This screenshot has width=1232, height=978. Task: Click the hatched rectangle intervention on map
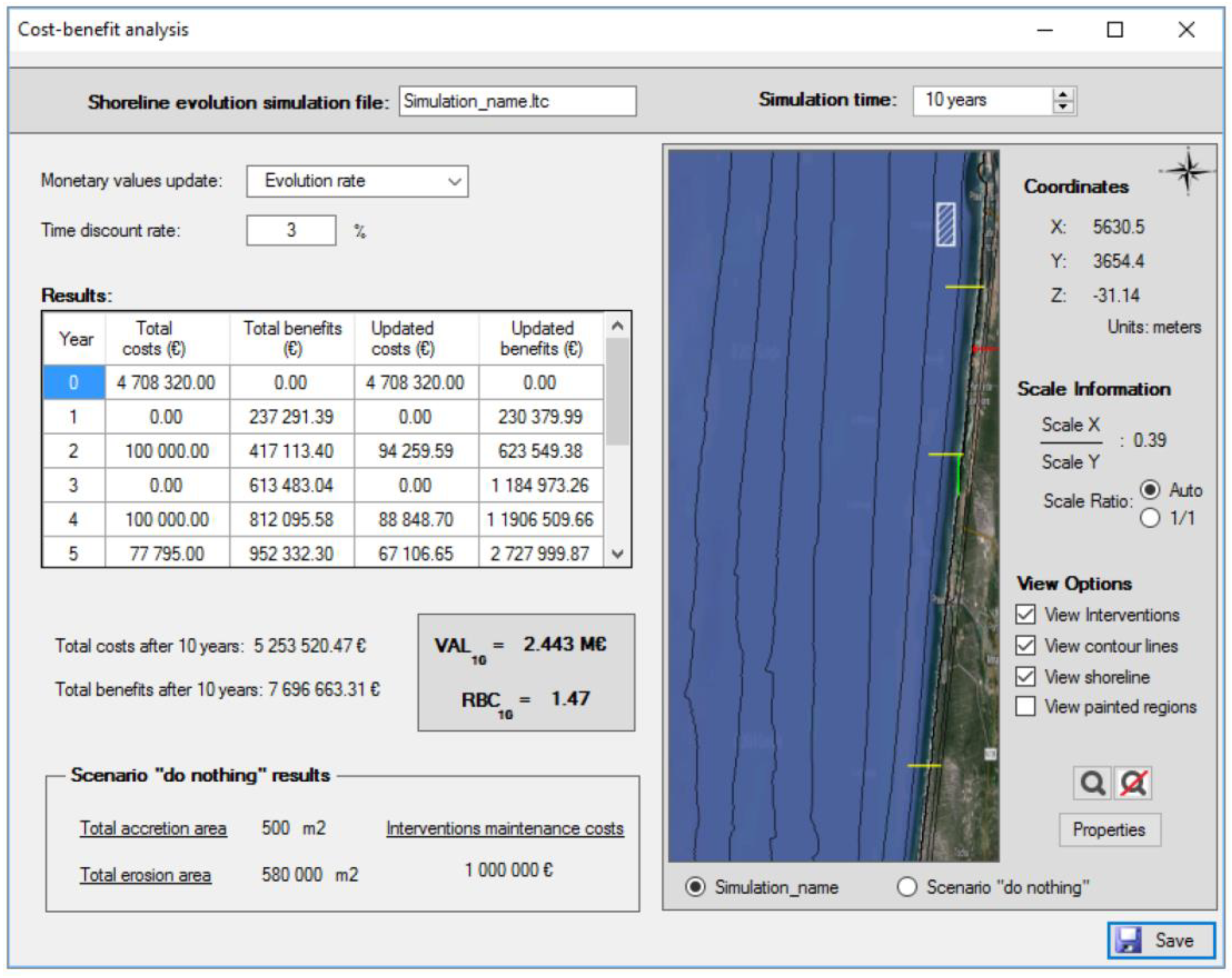click(946, 225)
